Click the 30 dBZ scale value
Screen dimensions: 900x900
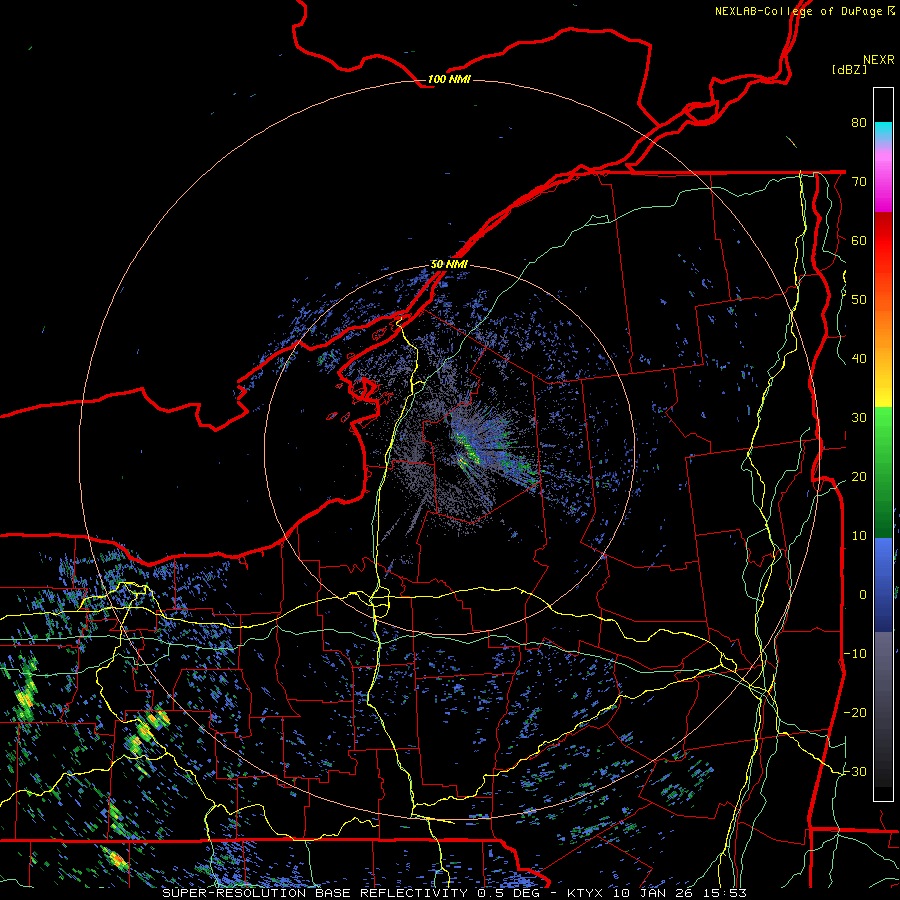tap(859, 418)
